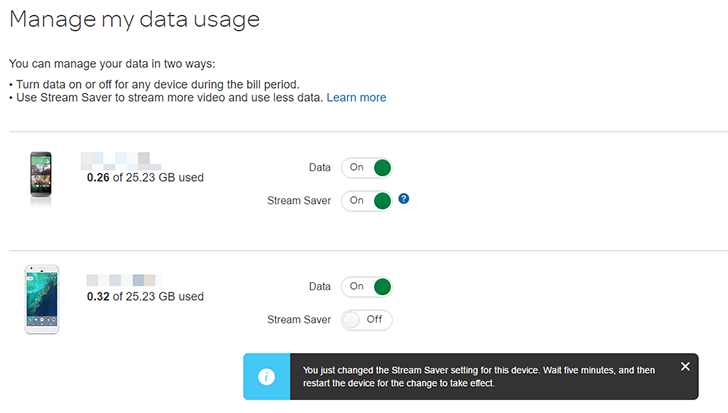This screenshot has width=728, height=413.
Task: Click the "0.26 of 25.23 GB used" text
Action: coord(145,178)
